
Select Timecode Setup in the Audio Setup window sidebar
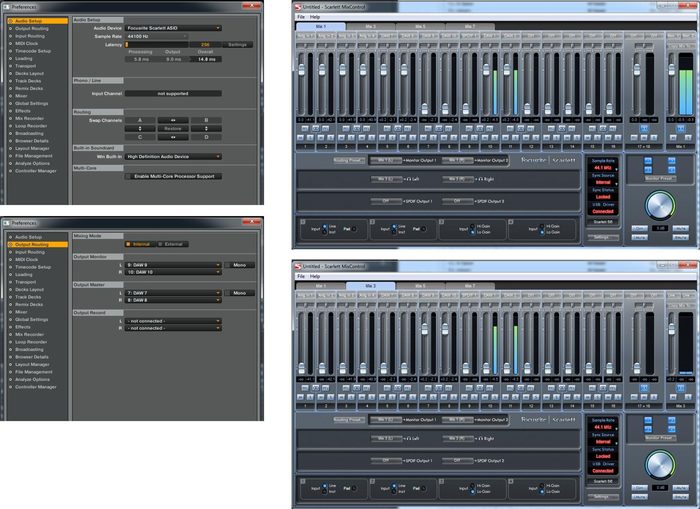point(33,51)
